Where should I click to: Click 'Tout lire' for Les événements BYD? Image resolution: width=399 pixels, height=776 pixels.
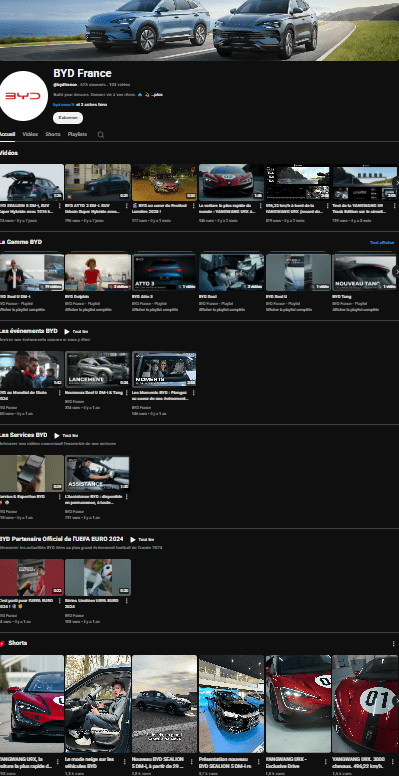point(80,332)
